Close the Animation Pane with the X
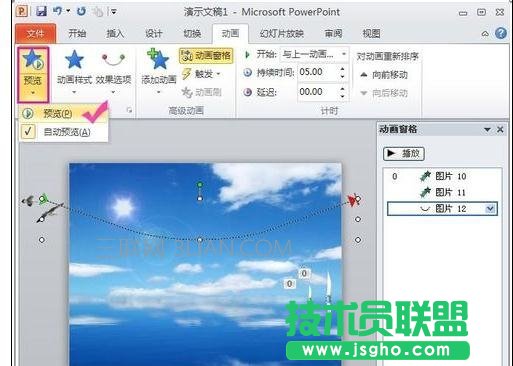Screen dimensions: 513x366 (x=500, y=129)
